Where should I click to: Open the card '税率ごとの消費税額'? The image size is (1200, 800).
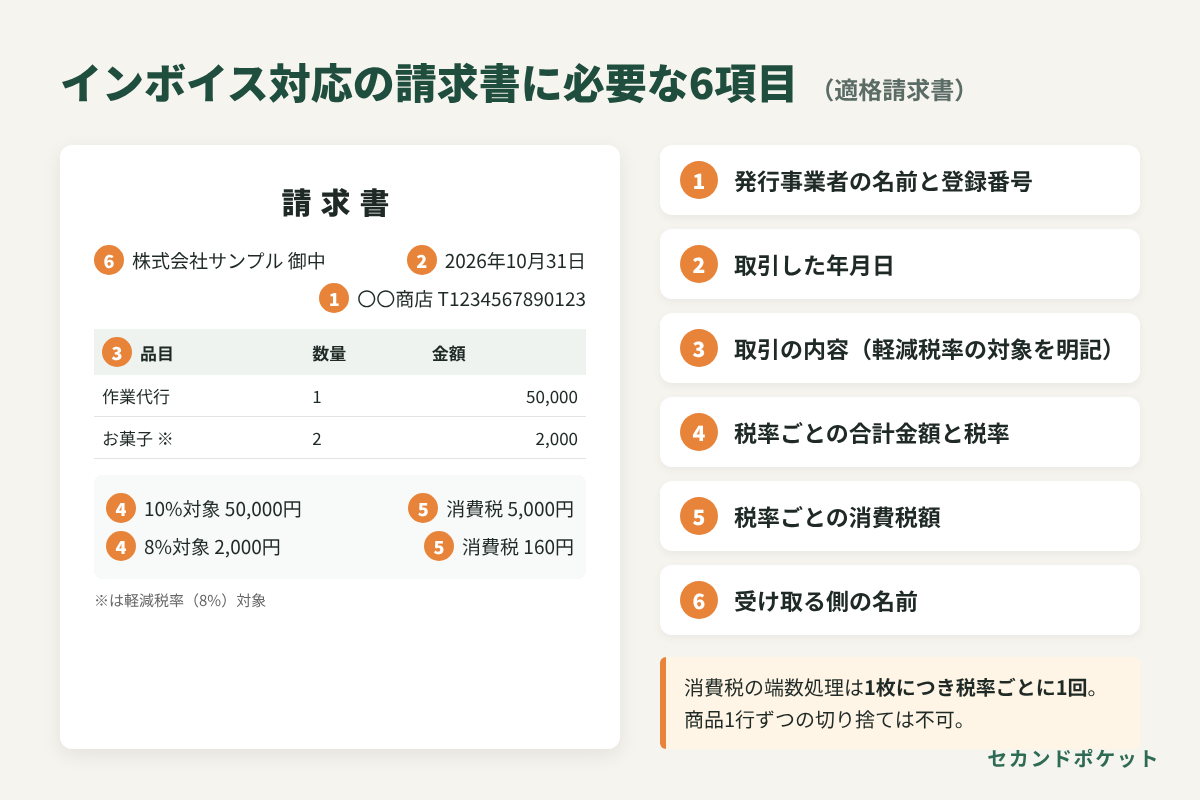[x=900, y=516]
